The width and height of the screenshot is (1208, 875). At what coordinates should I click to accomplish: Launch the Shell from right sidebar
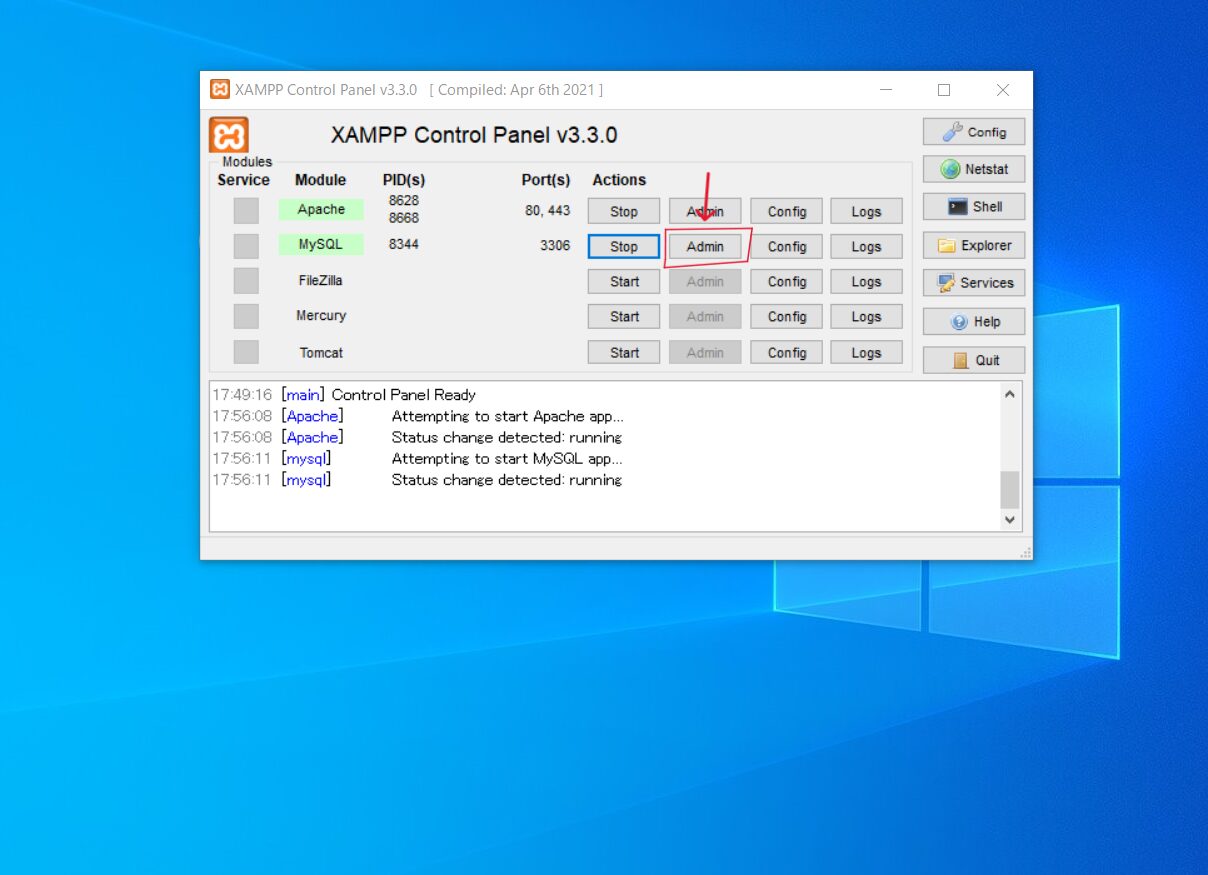point(974,207)
